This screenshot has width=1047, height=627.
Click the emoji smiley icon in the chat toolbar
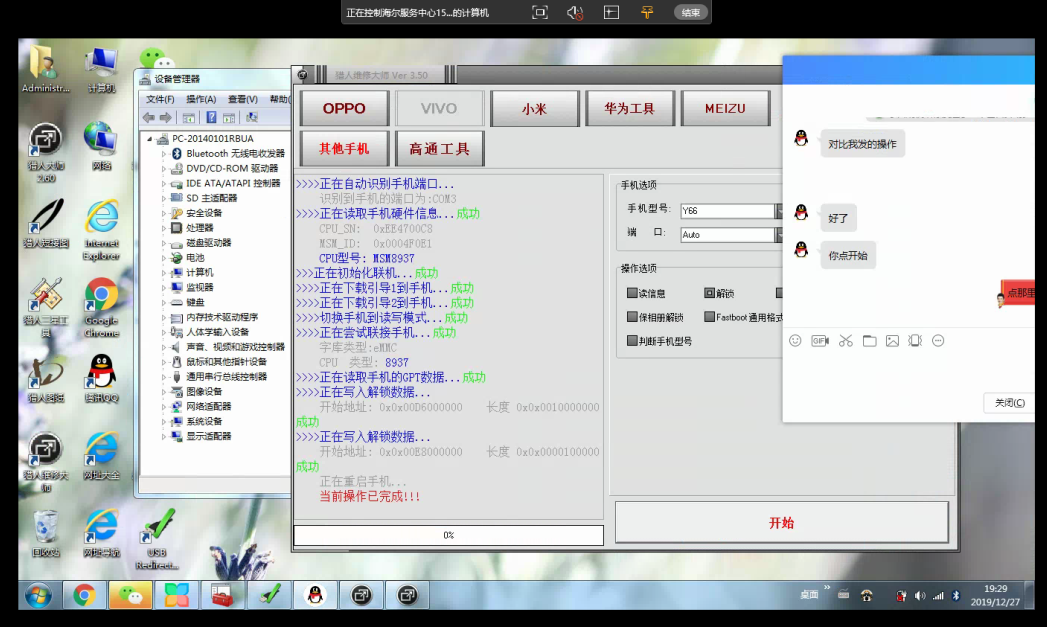(x=795, y=341)
